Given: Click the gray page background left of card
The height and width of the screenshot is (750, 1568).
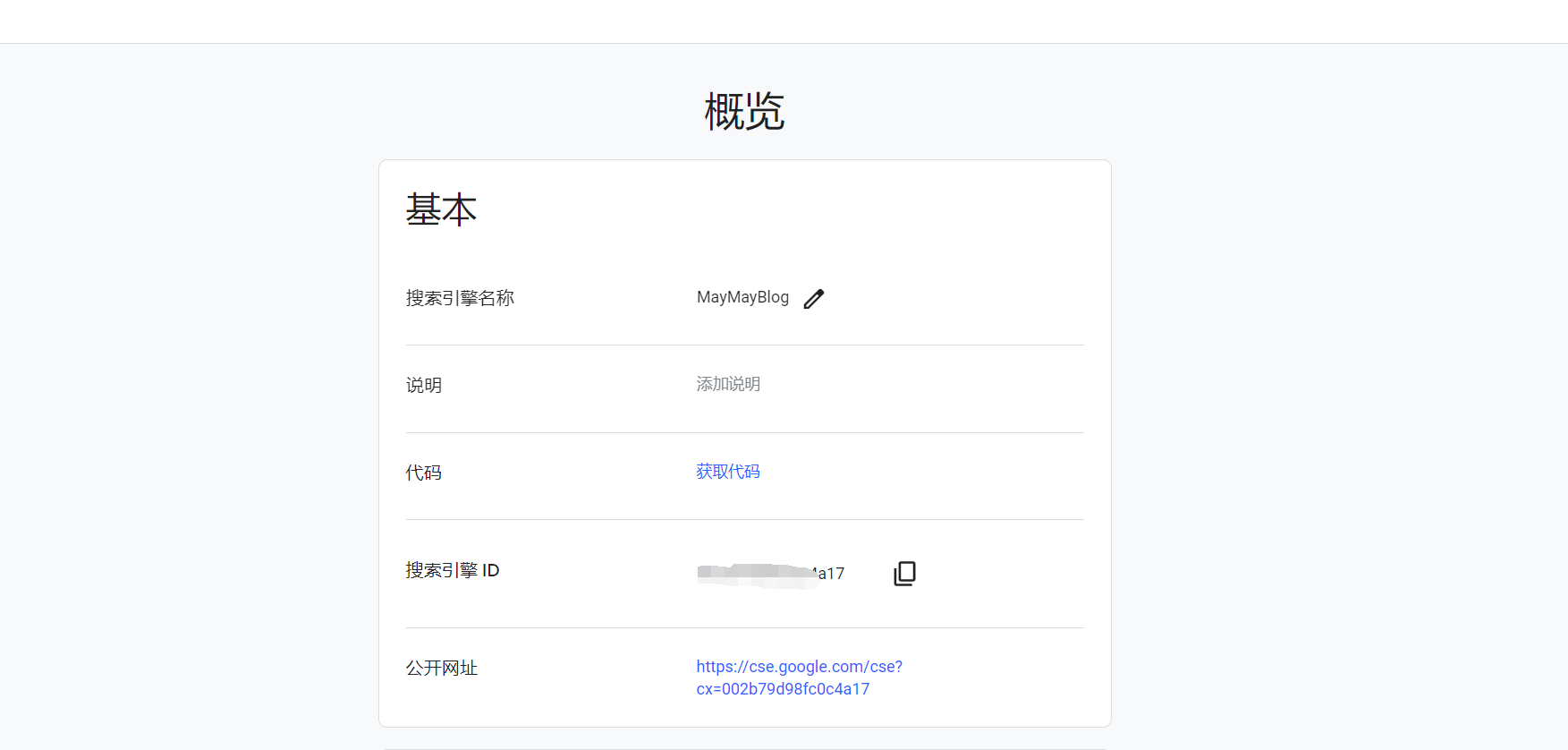Looking at the screenshot, I should 188,403.
